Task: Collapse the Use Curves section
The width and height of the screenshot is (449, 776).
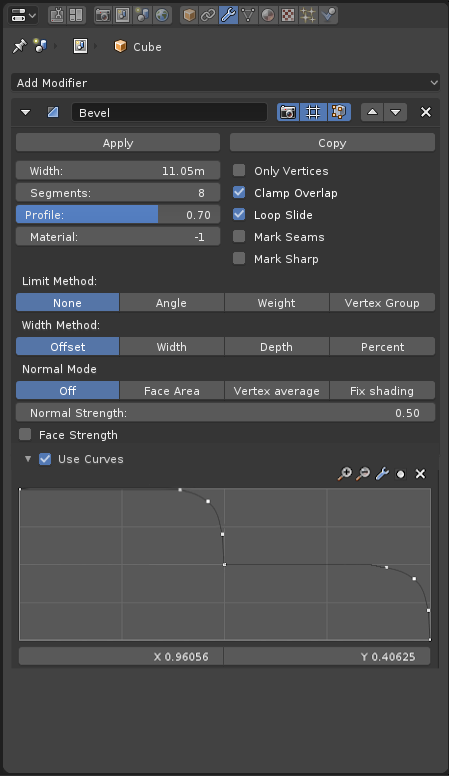Action: coord(28,459)
